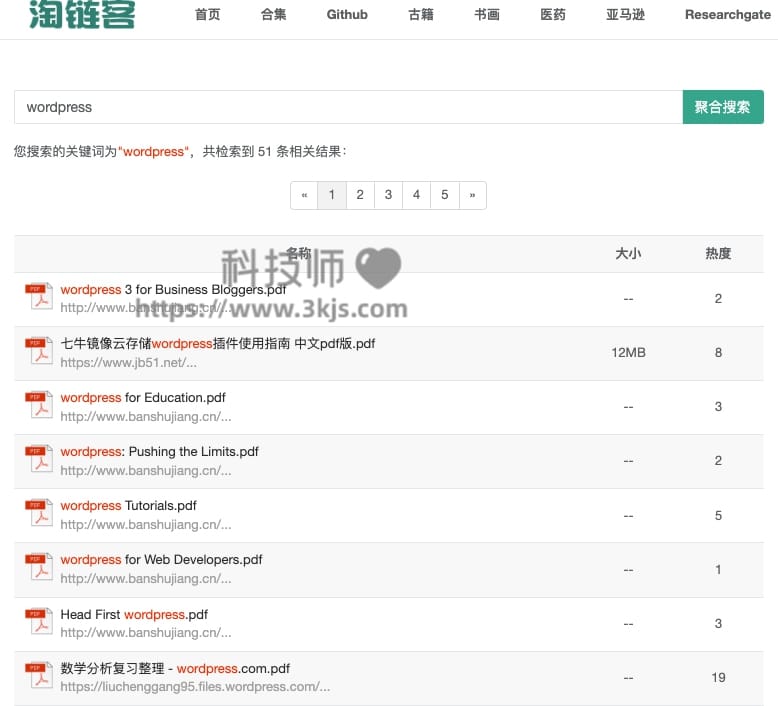Click the liuchenggang95.files.wordpress.com source URL
Screen dimensions: 778x706
[x=195, y=687]
